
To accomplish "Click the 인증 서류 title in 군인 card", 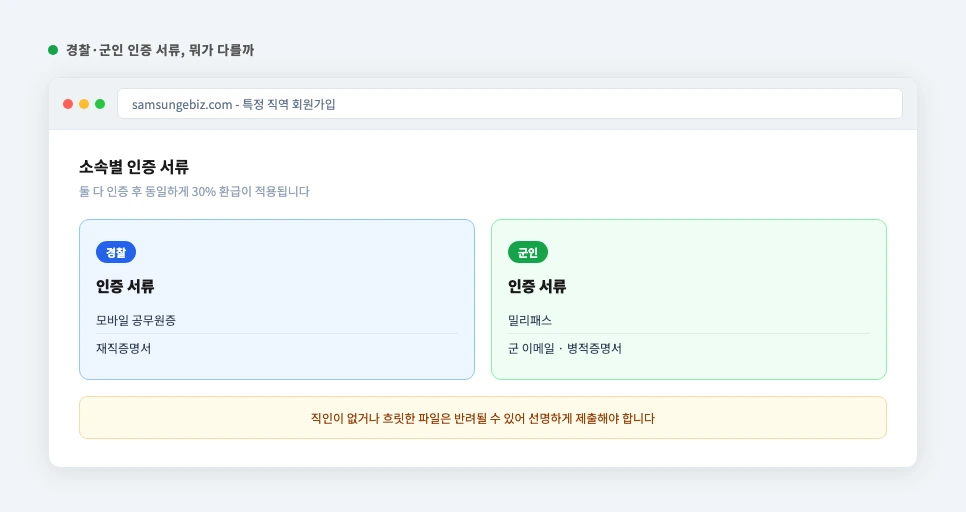I will (x=537, y=286).
